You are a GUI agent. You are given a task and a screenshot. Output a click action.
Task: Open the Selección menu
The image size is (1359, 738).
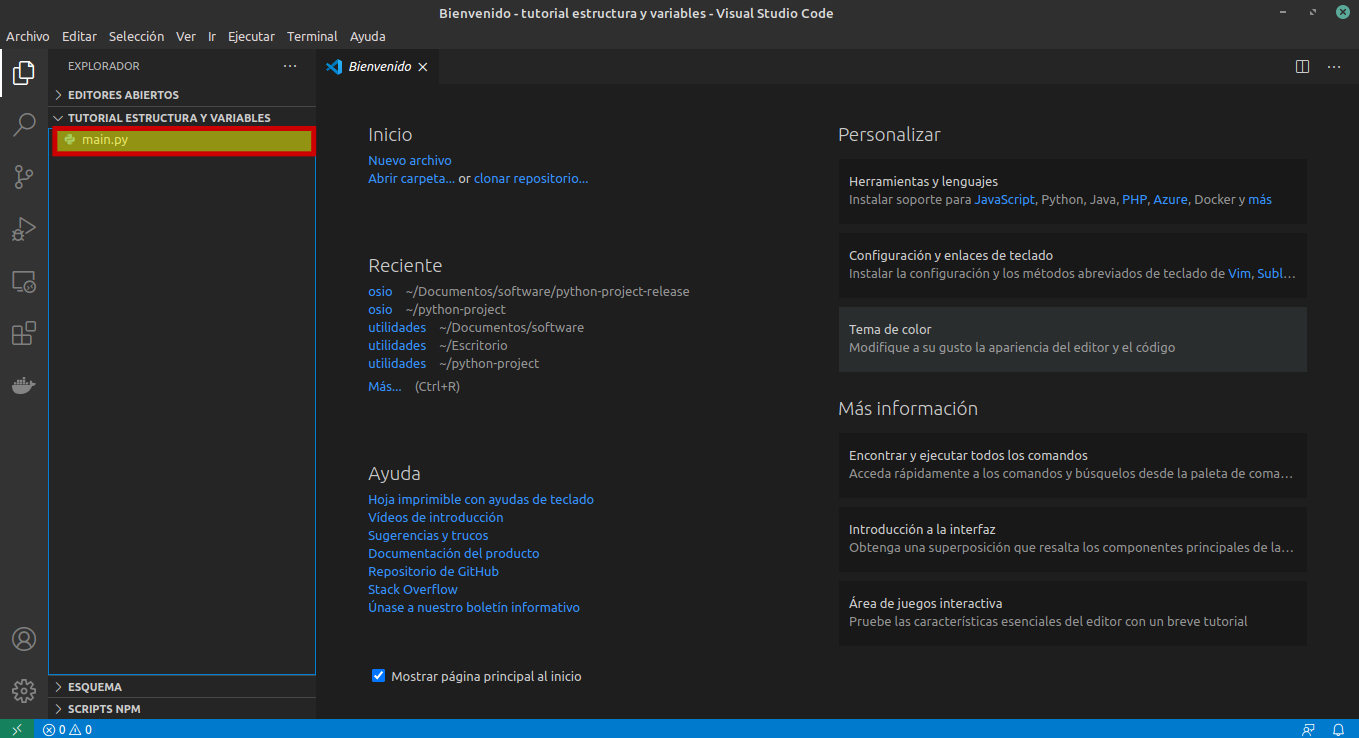click(136, 36)
